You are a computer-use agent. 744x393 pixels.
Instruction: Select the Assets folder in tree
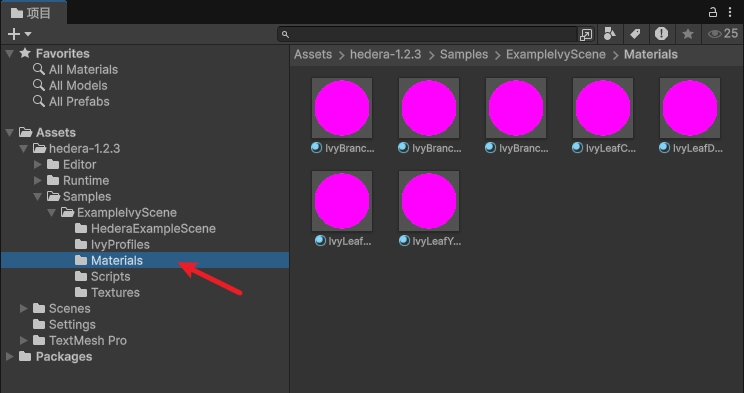click(56, 132)
